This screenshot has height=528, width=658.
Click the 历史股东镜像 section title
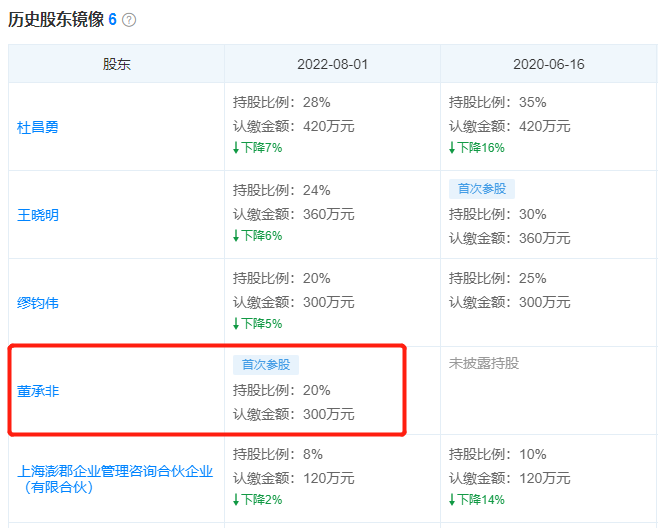click(x=56, y=20)
